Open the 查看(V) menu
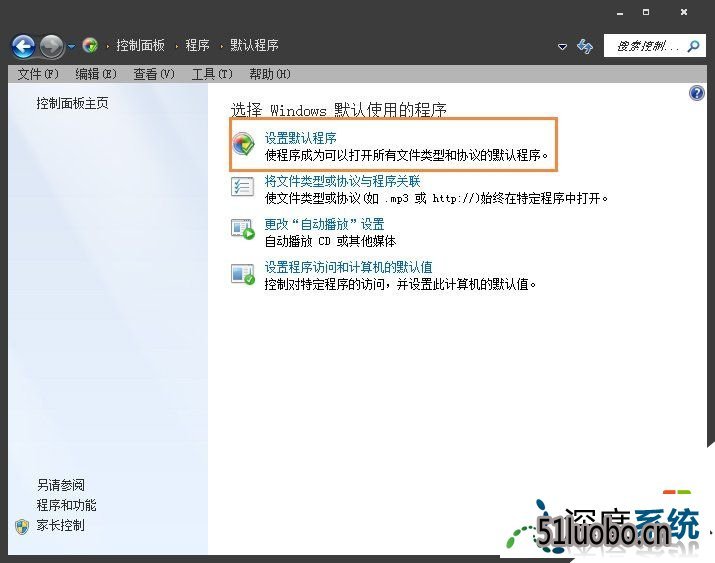The width and height of the screenshot is (715, 563). [154, 74]
